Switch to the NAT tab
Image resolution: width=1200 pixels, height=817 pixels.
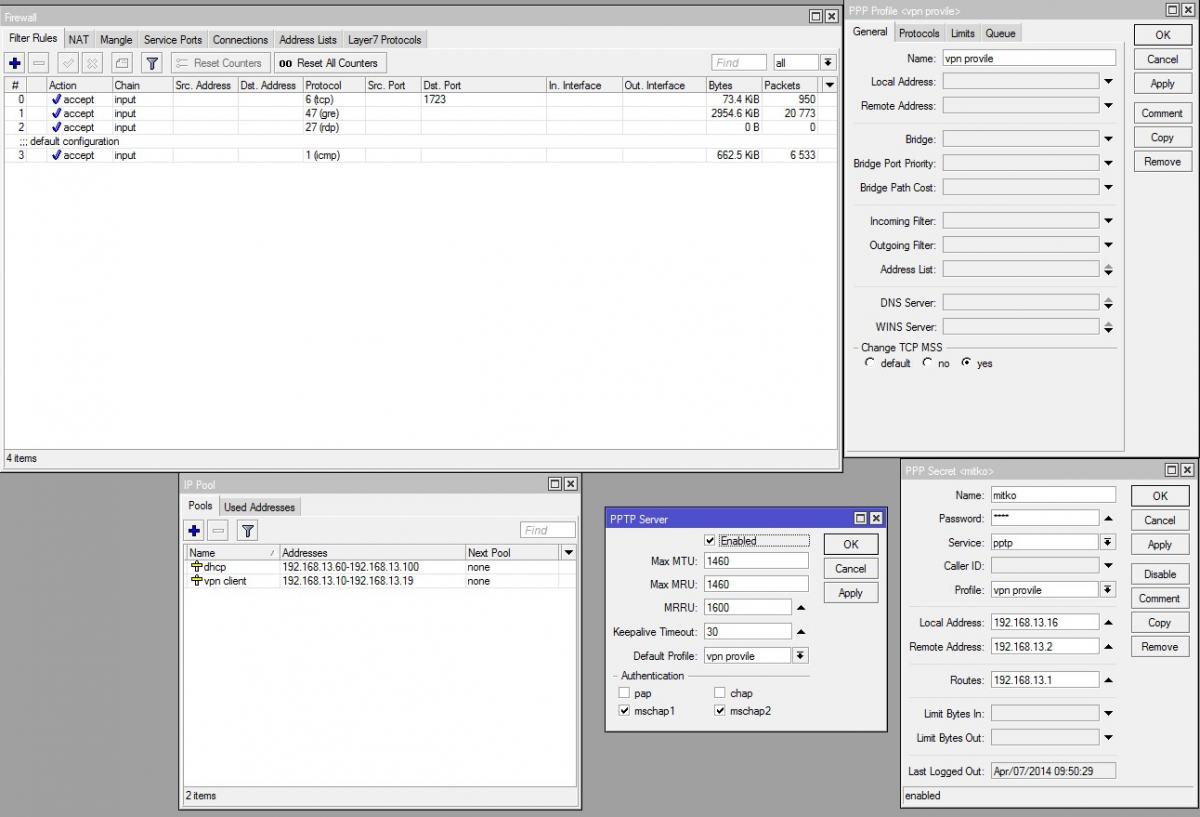click(79, 40)
